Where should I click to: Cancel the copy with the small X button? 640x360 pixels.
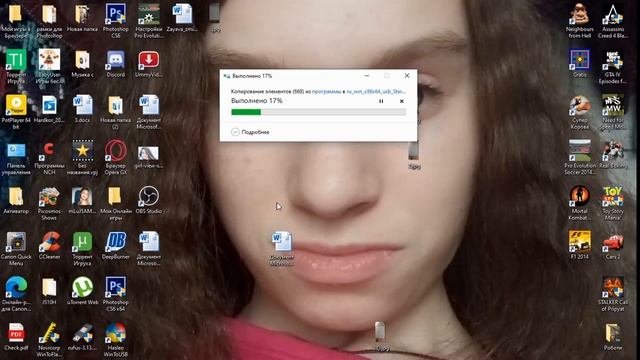(402, 101)
